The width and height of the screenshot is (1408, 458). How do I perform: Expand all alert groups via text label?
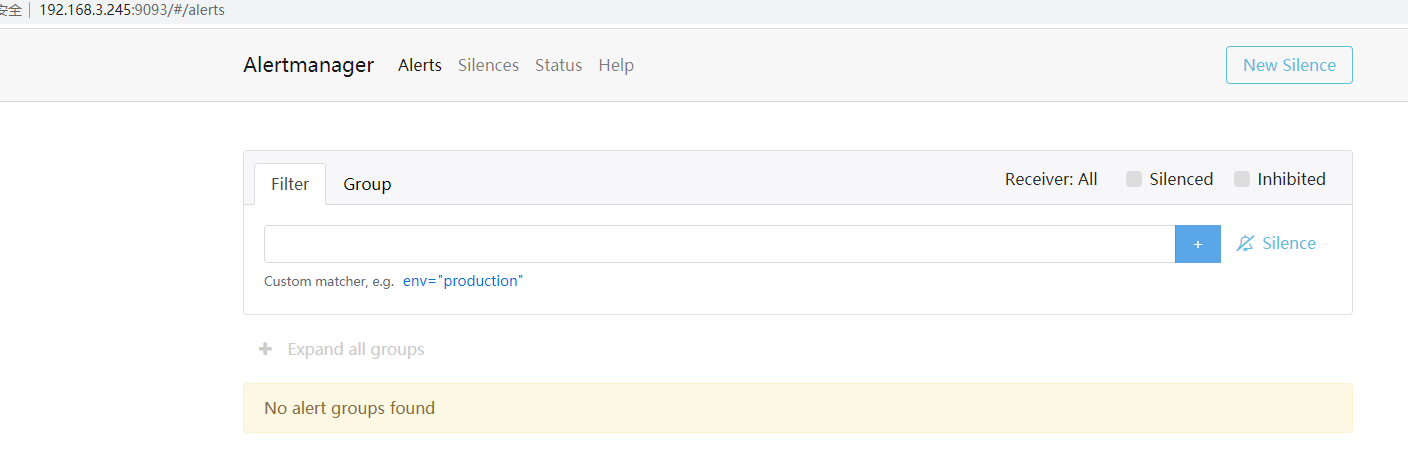[x=355, y=349]
